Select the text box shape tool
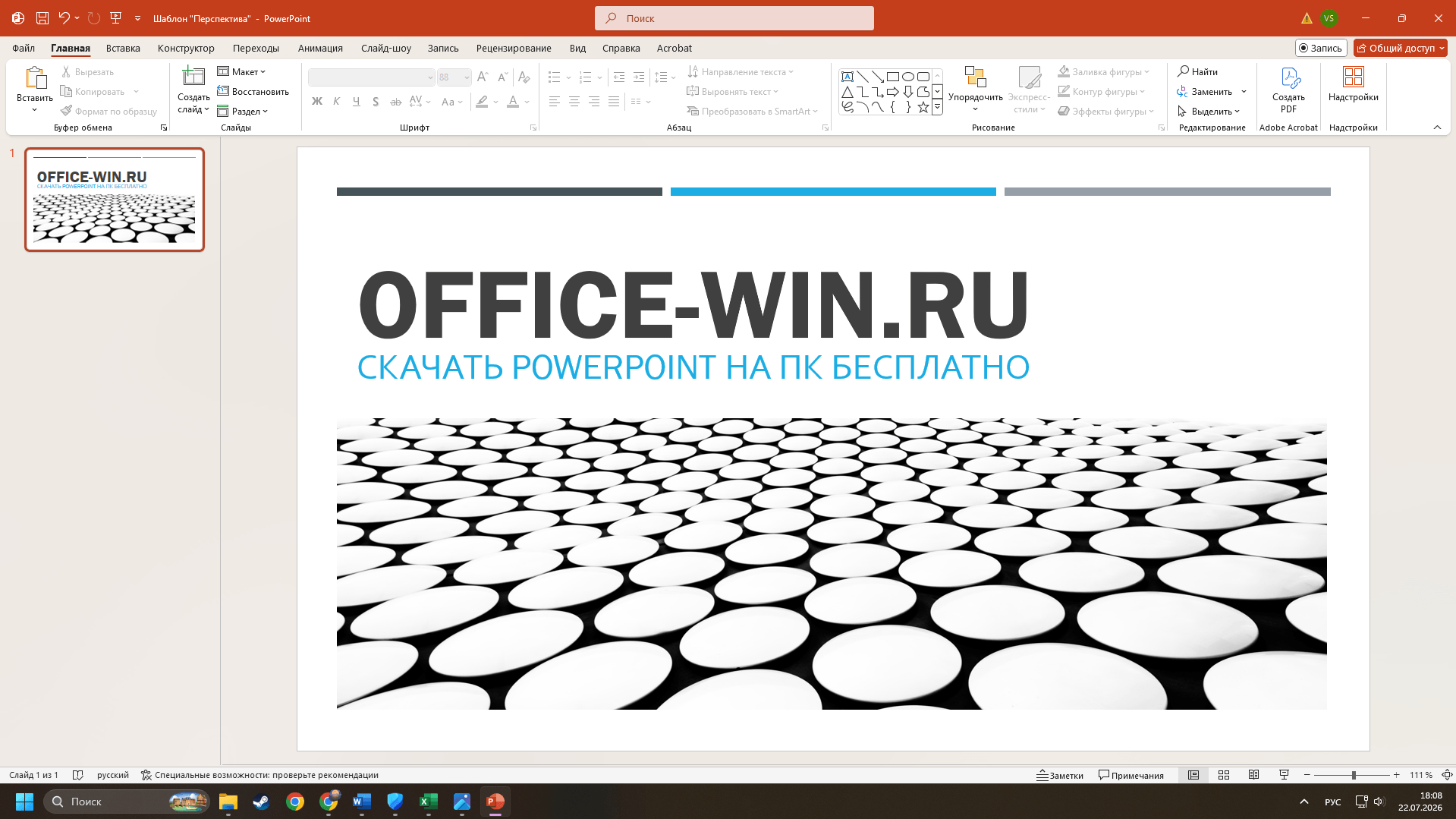This screenshot has height=819, width=1456. tap(847, 77)
